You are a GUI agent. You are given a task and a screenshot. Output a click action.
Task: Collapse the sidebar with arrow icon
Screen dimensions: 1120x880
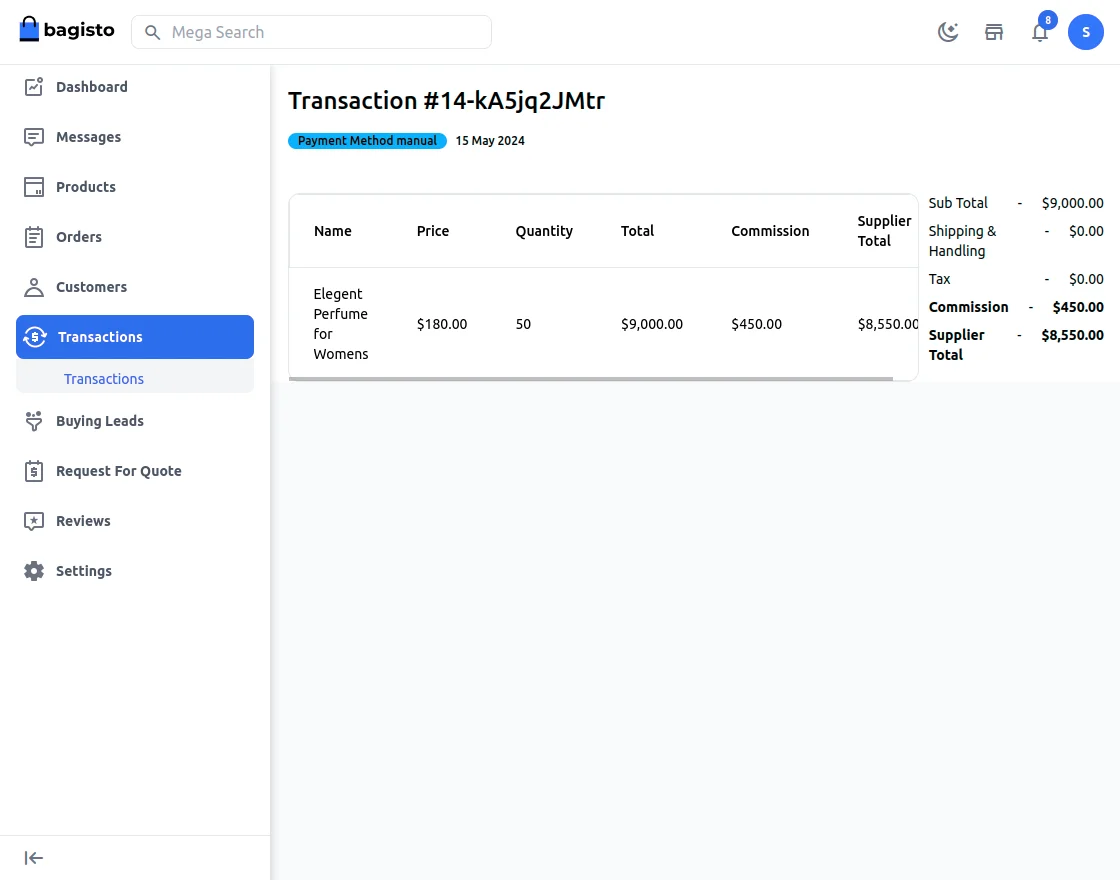(34, 858)
